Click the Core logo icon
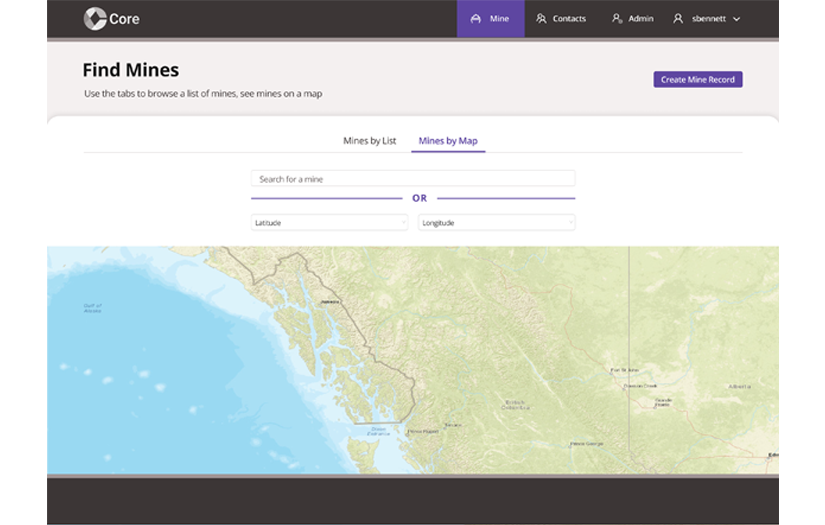This screenshot has height=525, width=825. (95, 19)
